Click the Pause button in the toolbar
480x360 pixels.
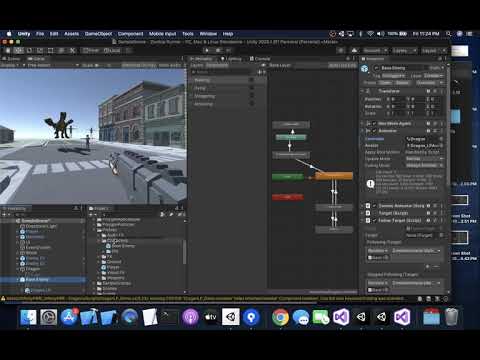(x=218, y=50)
